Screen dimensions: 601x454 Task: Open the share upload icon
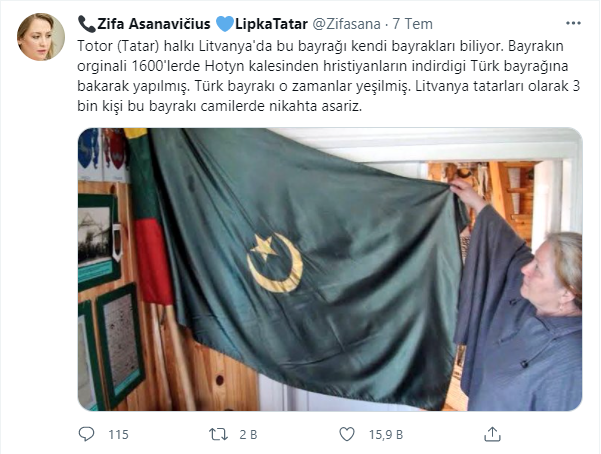coord(492,434)
